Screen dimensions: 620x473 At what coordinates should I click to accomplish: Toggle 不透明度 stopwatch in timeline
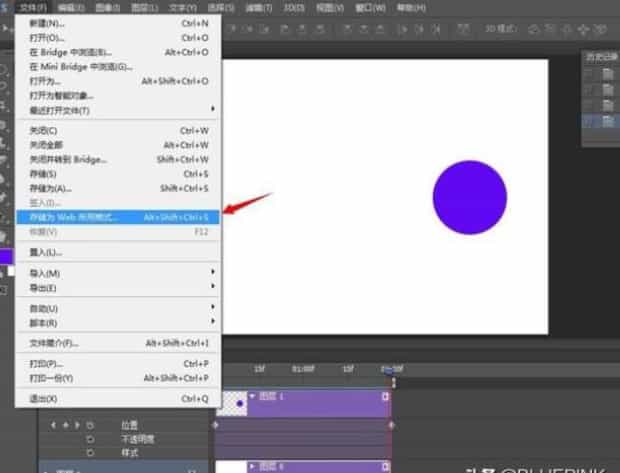pyautogui.click(x=89, y=439)
